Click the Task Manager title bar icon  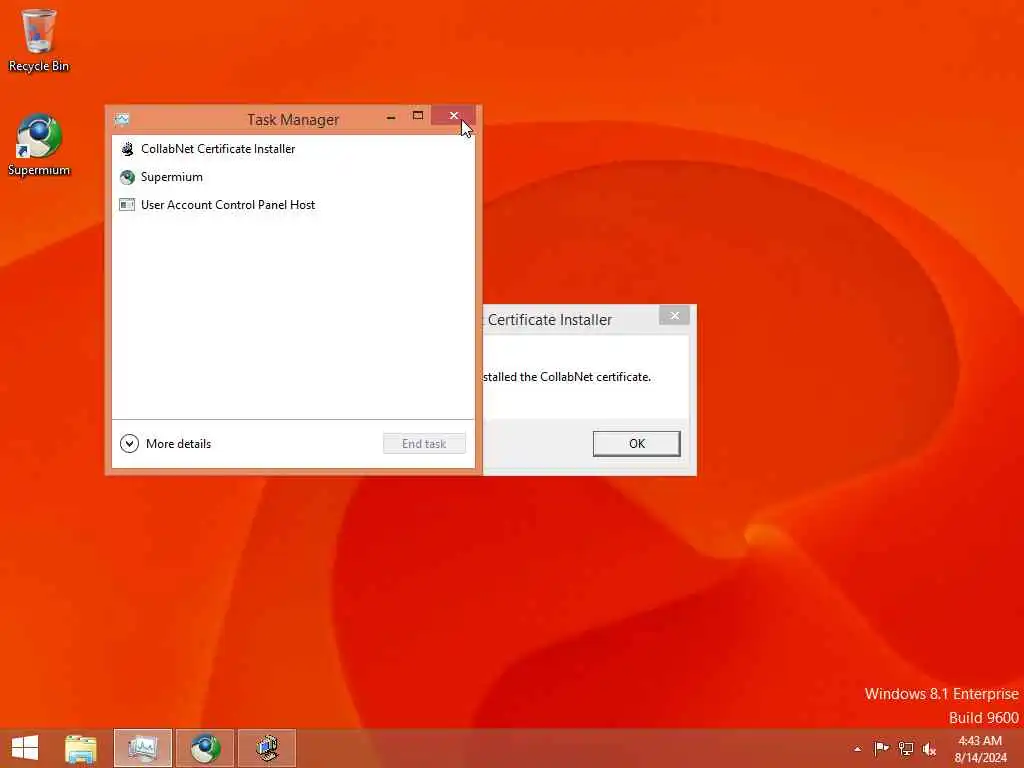click(122, 119)
